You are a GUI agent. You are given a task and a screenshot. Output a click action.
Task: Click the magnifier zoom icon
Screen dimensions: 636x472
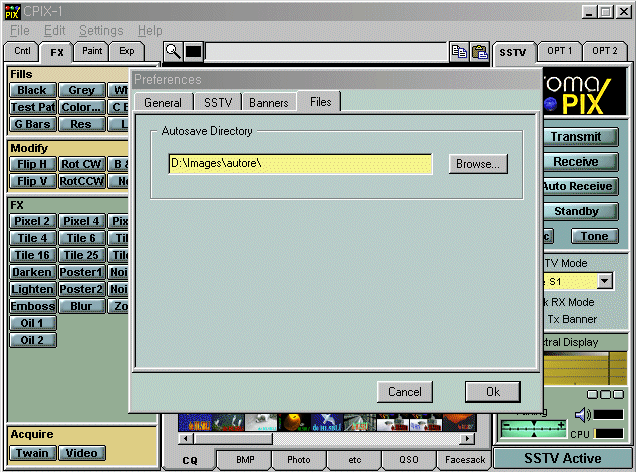173,52
